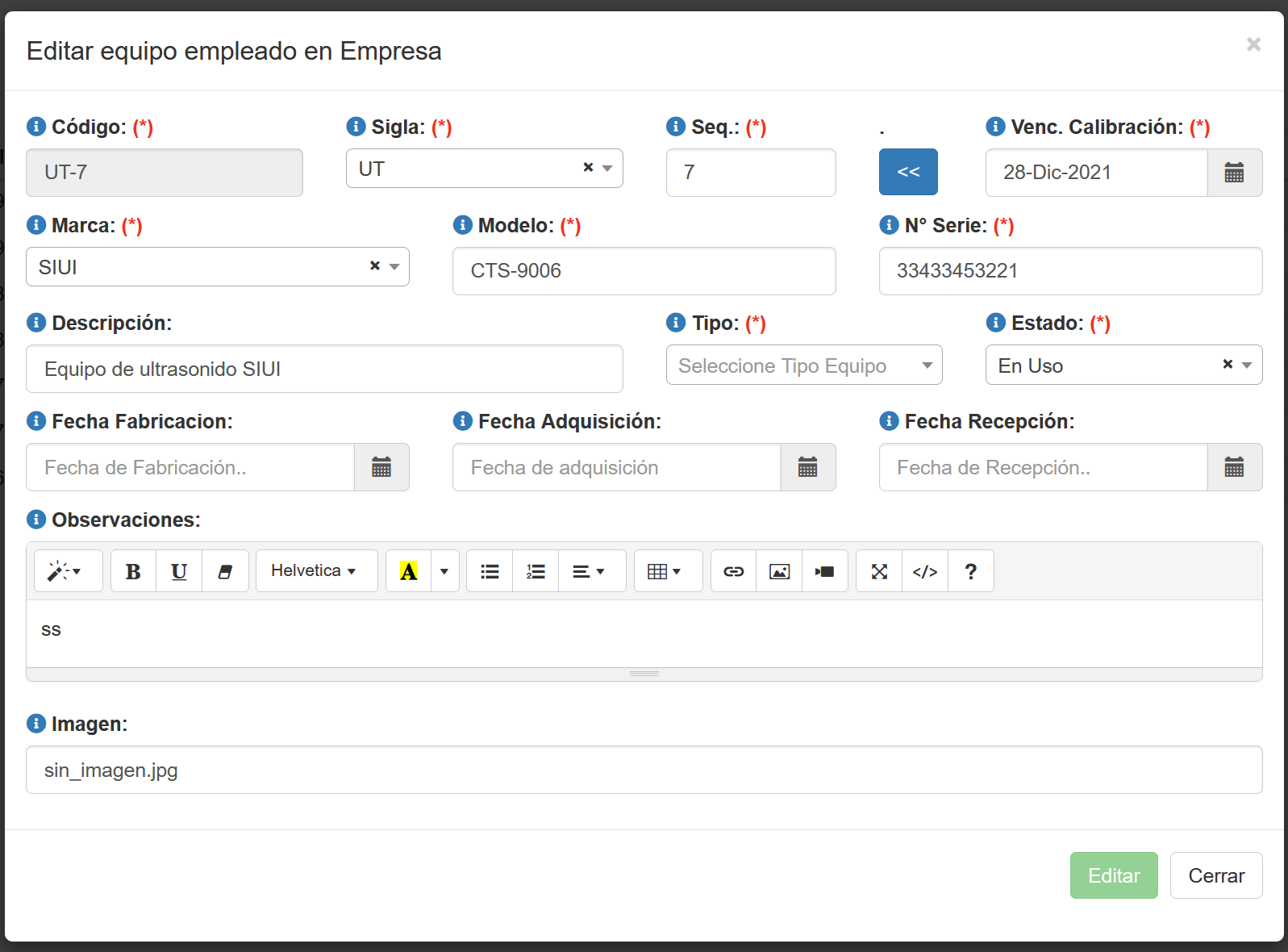Viewport: 1288px width, 952px height.
Task: Insert picture using the image icon
Action: click(779, 571)
